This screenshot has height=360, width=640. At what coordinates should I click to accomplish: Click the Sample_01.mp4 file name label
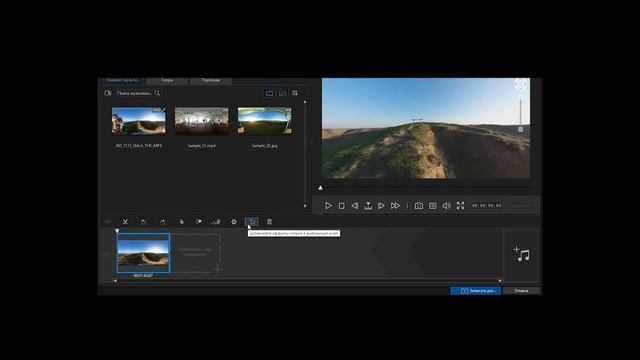pos(202,146)
